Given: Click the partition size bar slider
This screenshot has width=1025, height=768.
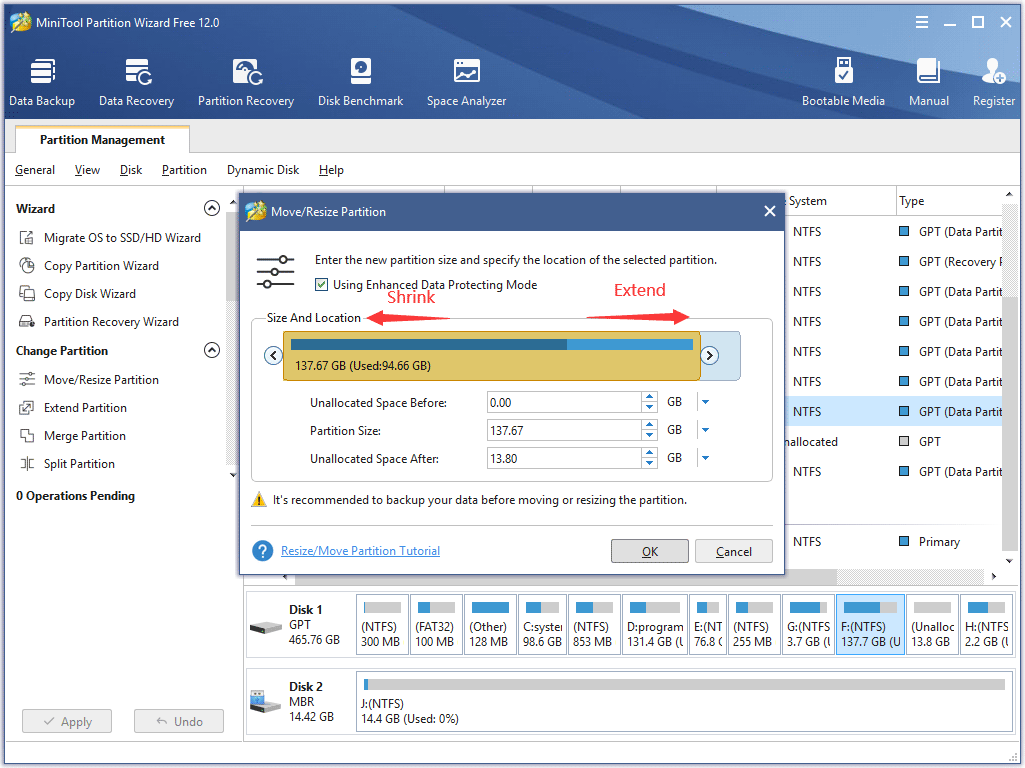Looking at the screenshot, I should [492, 356].
